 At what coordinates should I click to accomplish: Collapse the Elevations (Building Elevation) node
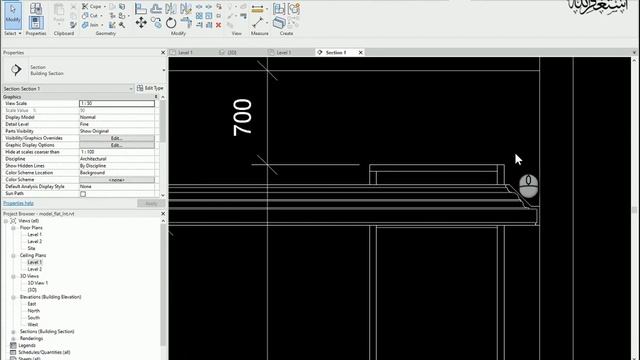point(13,297)
